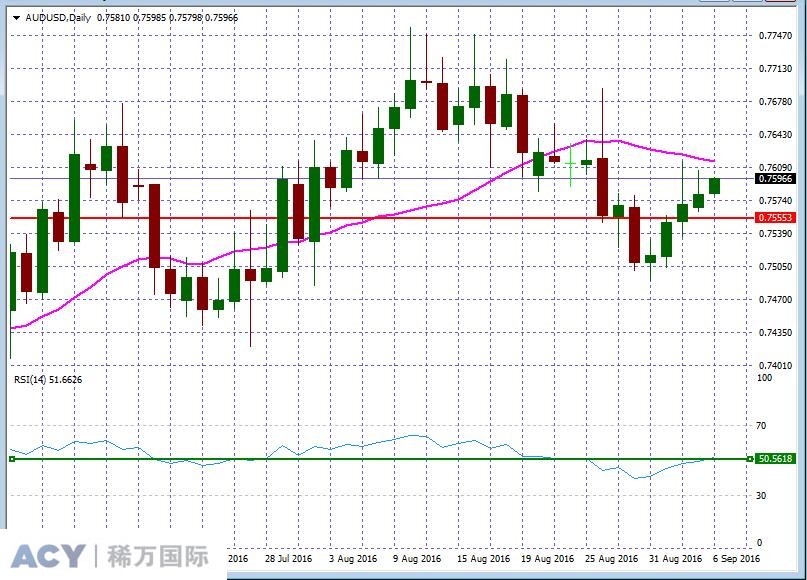
Task: Click the red level label 0.75553
Action: pos(775,218)
